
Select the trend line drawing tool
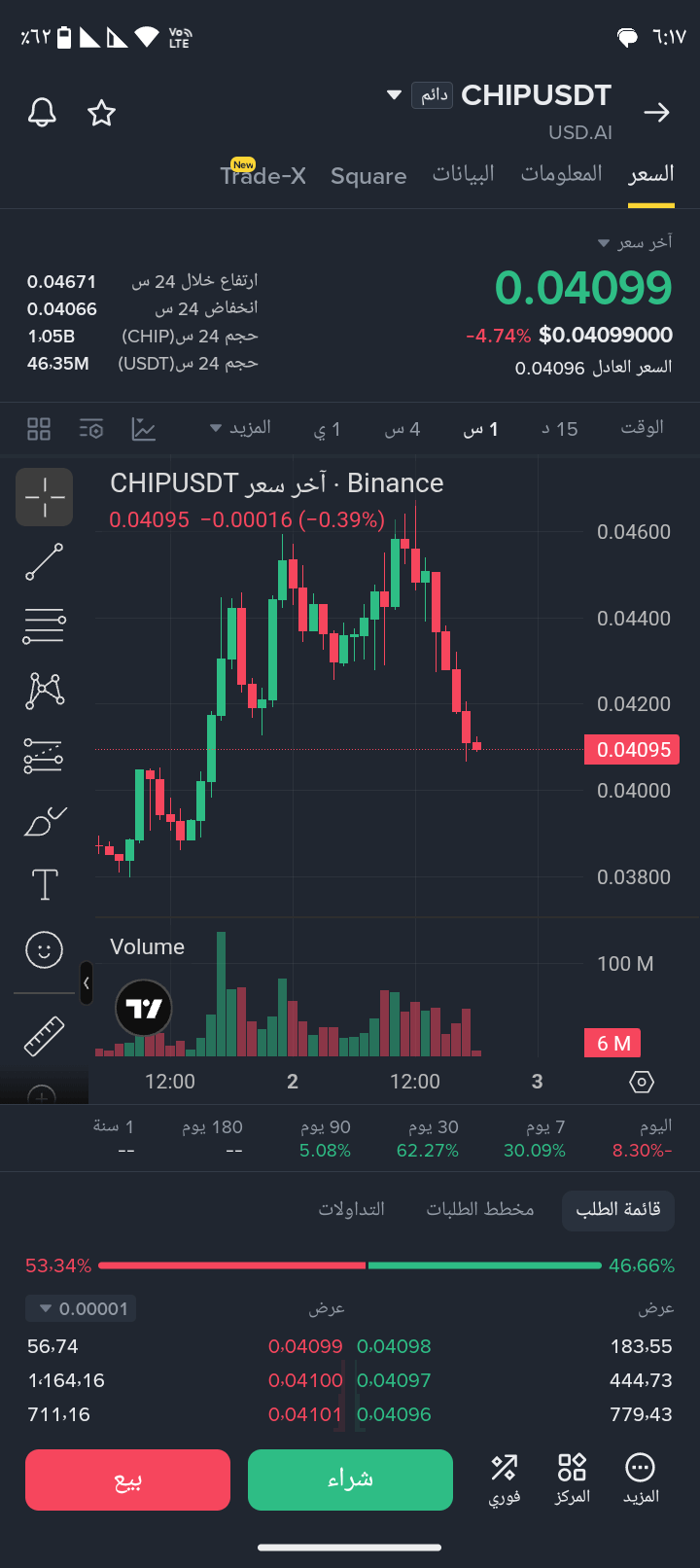point(44,562)
